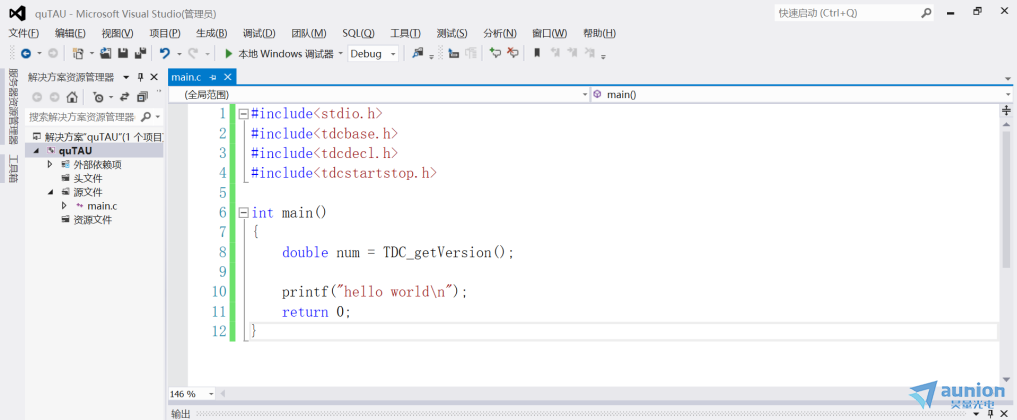Screen dimensions: 1017x420
Task: Click the main() function member icon
Action: 597,94
